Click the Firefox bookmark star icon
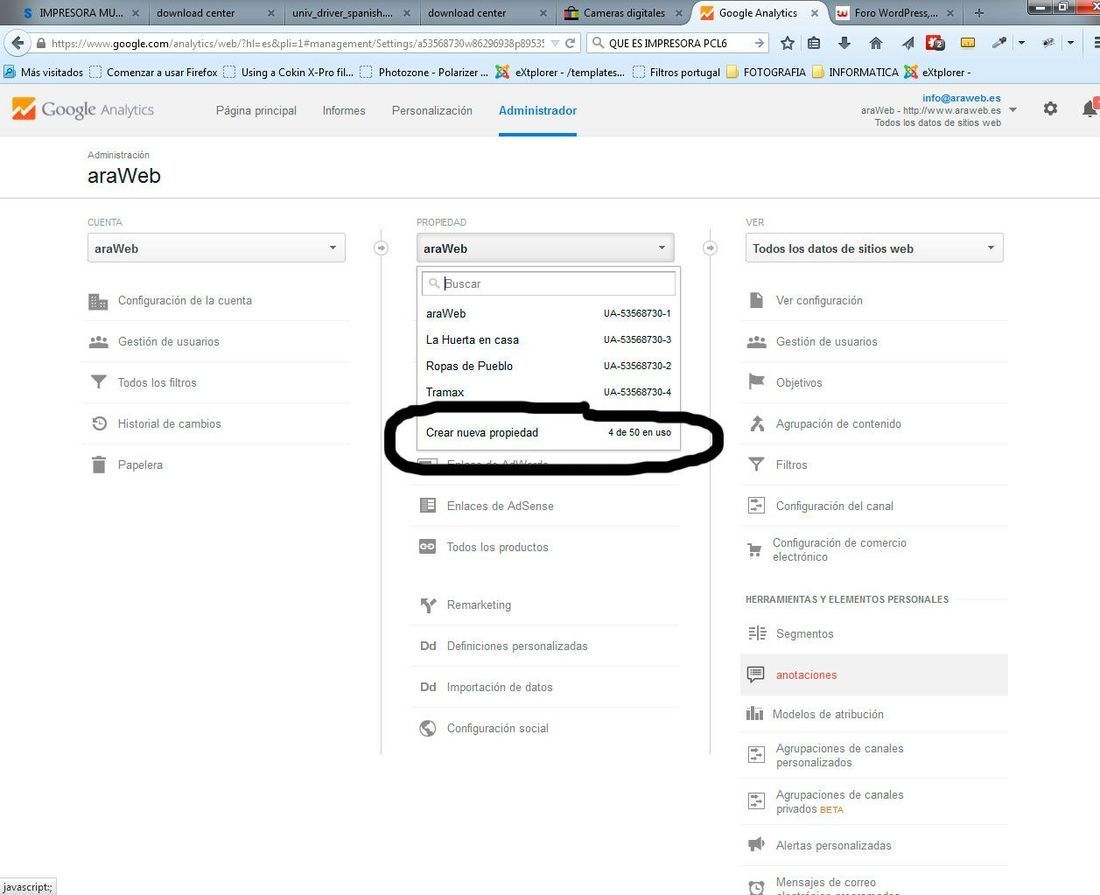 (787, 43)
